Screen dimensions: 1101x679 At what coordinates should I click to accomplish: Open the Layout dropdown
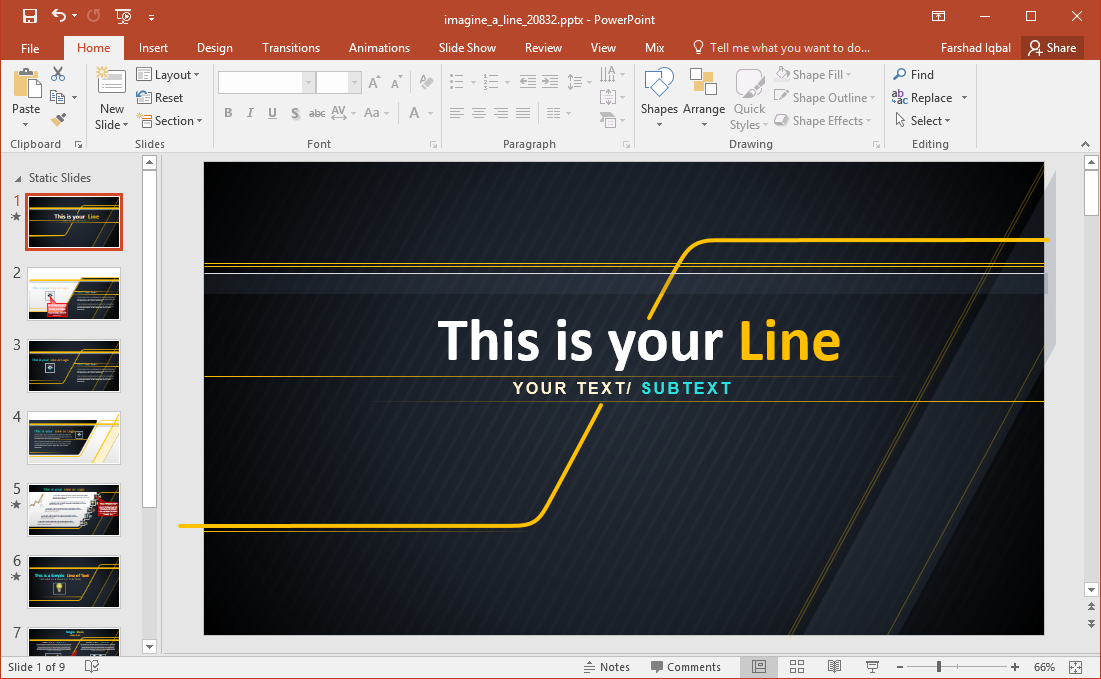coord(168,74)
